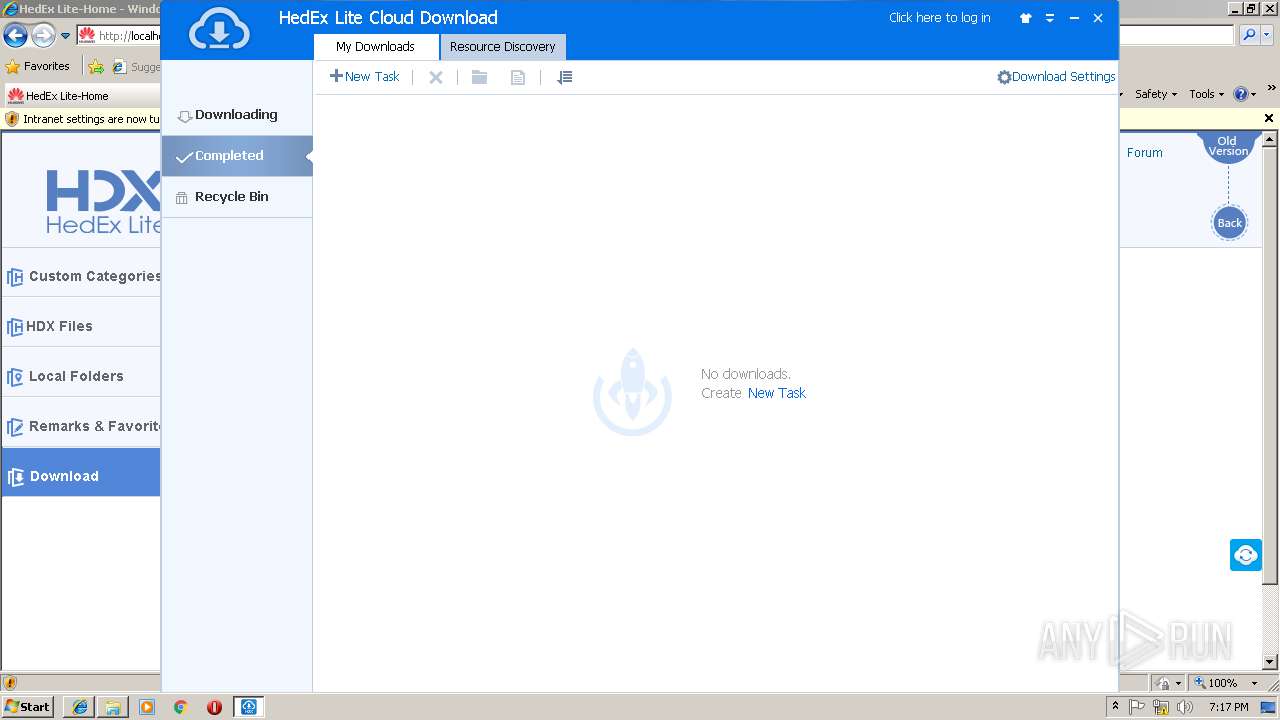
Task: Click the IE search magnifier button
Action: point(1248,35)
